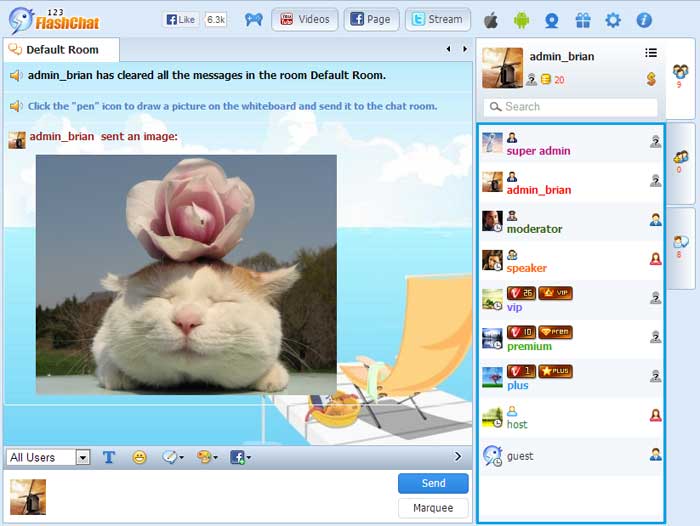Select host in user list

(571, 417)
